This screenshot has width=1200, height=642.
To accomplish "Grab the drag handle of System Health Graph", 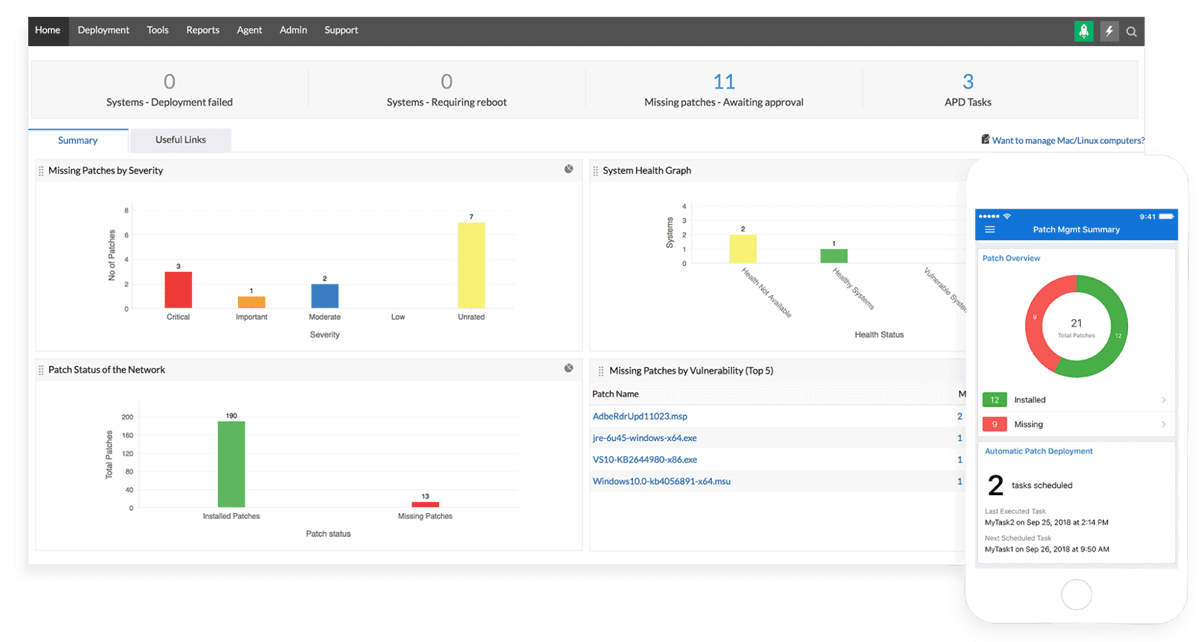I will 596,171.
